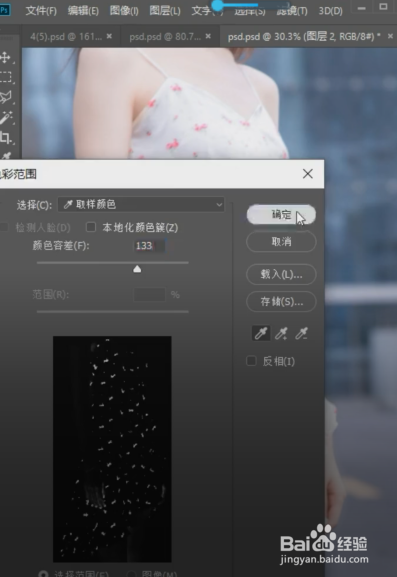Click the 存储(S)... button
The height and width of the screenshot is (577, 397).
(281, 302)
